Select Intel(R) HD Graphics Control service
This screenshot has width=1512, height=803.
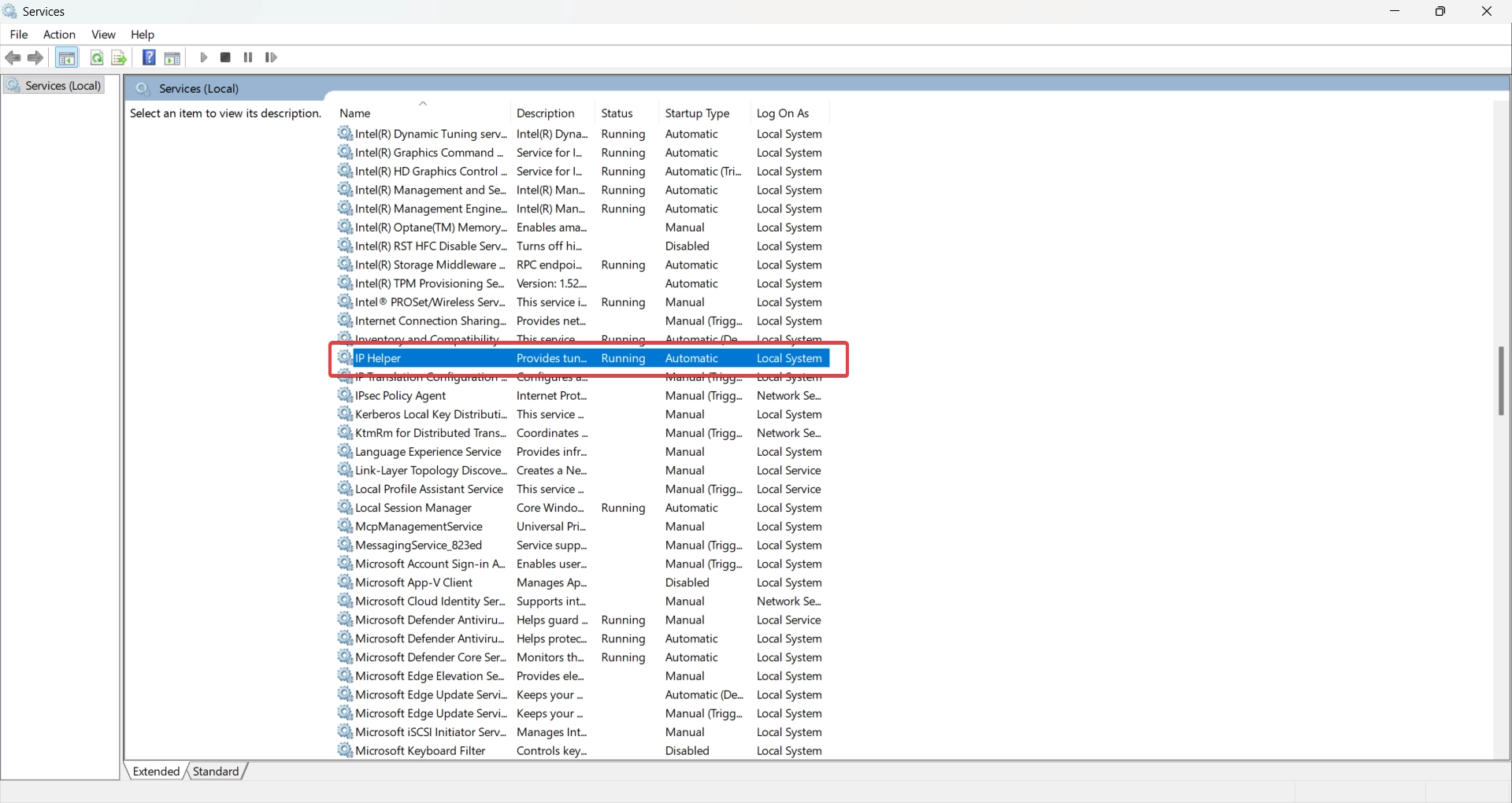click(x=583, y=172)
